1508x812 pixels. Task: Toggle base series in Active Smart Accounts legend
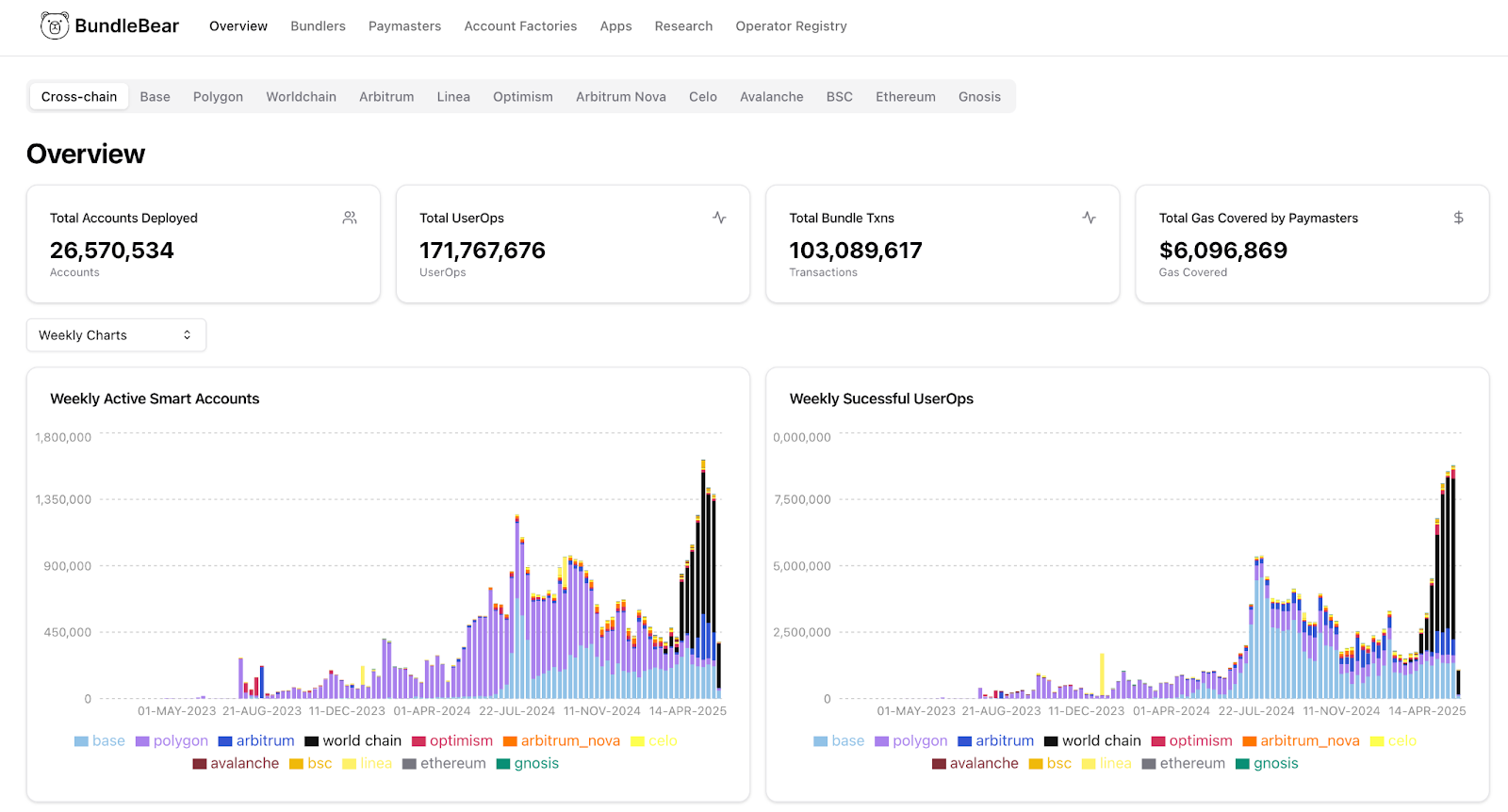100,741
